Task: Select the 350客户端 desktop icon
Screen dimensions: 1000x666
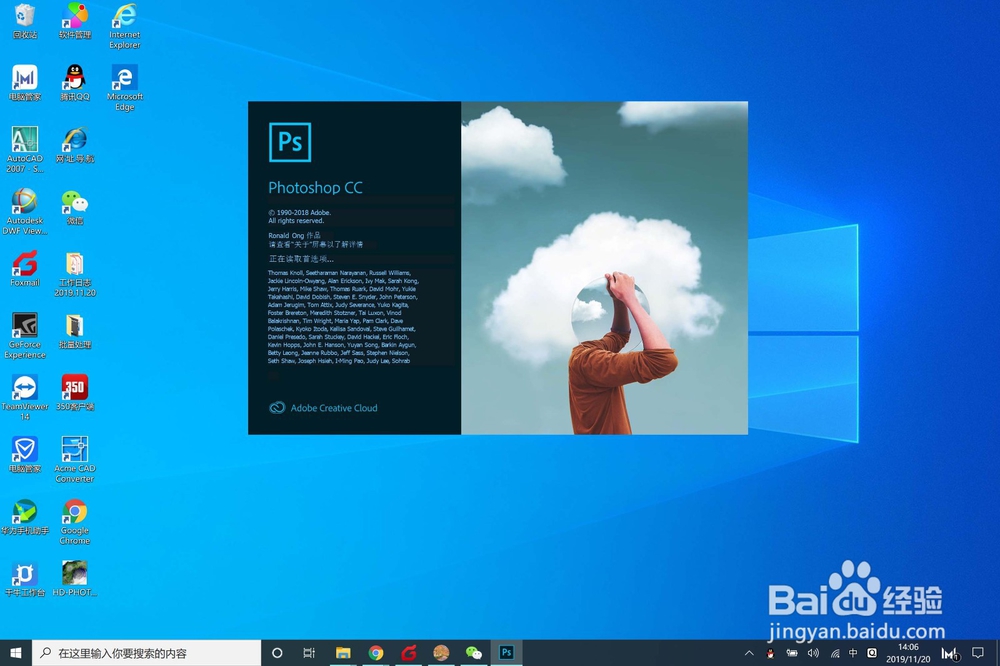Action: [75, 392]
